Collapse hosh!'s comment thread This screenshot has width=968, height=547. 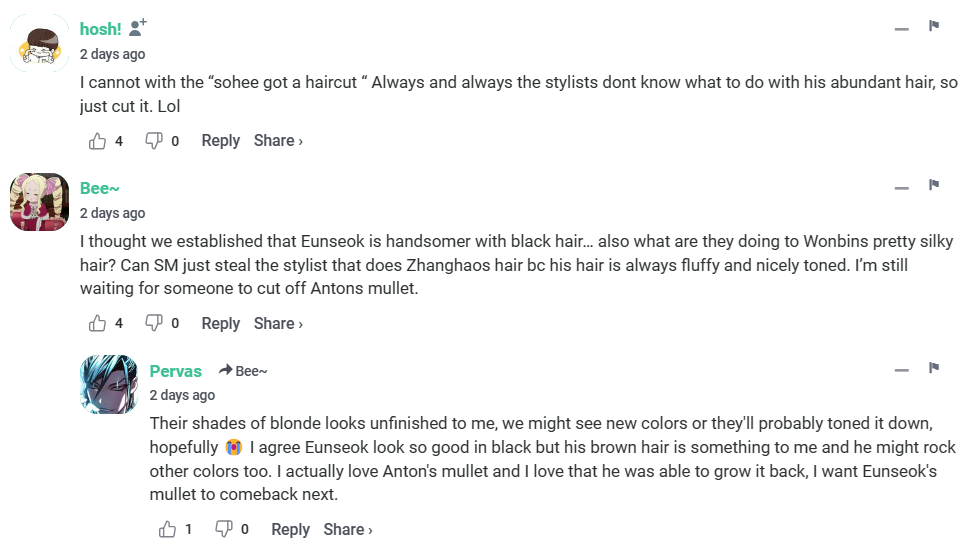[902, 29]
